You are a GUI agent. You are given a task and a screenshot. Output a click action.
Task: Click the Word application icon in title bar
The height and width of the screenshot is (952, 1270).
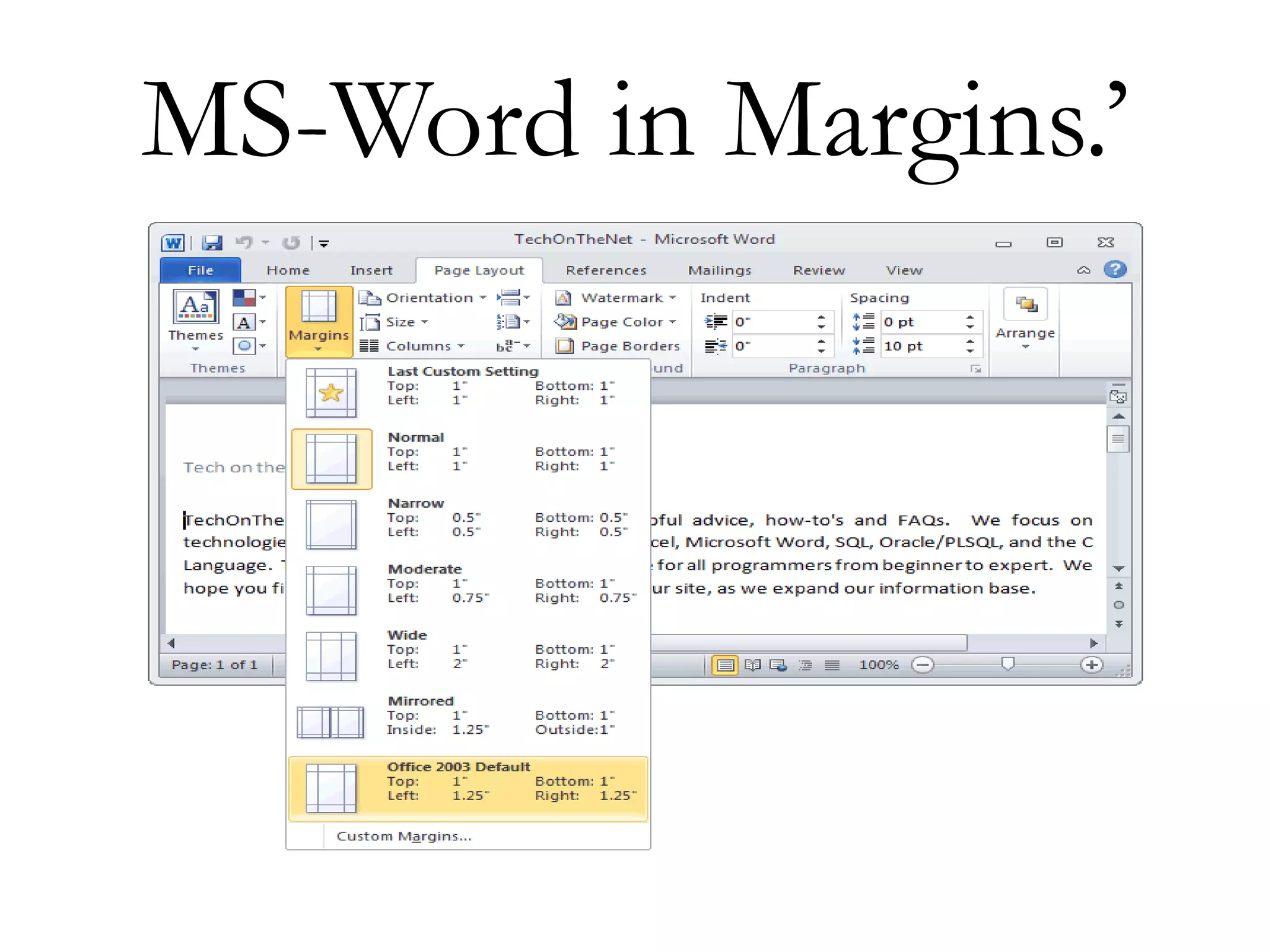(x=173, y=242)
